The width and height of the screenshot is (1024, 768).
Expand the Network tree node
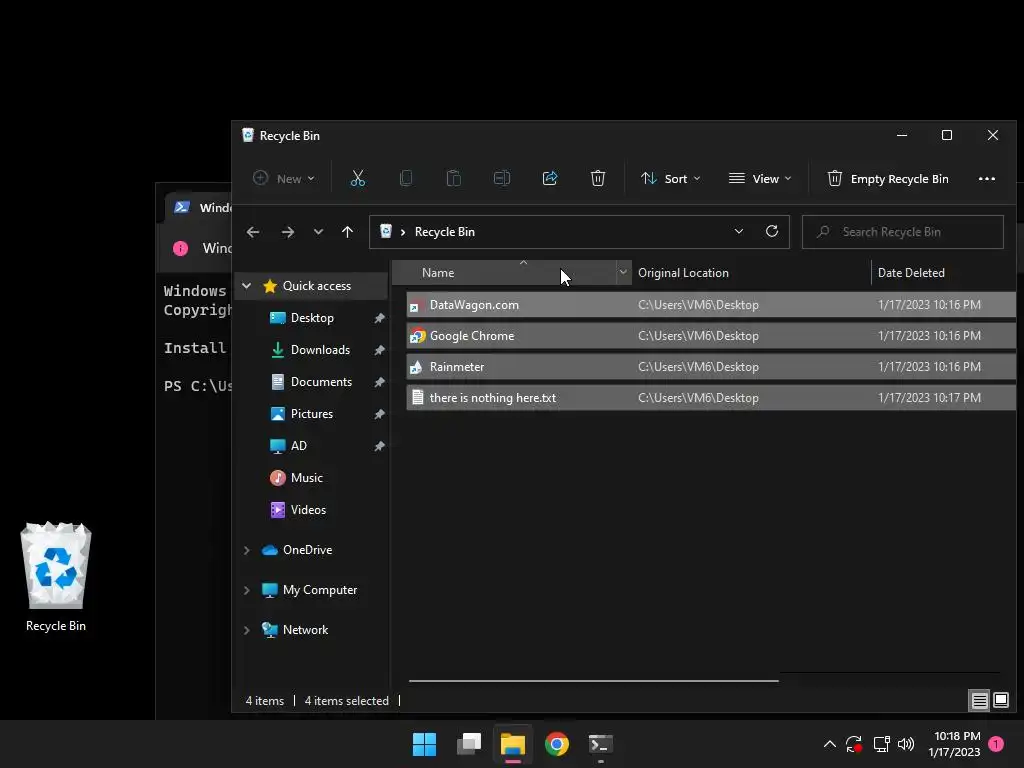(x=247, y=630)
